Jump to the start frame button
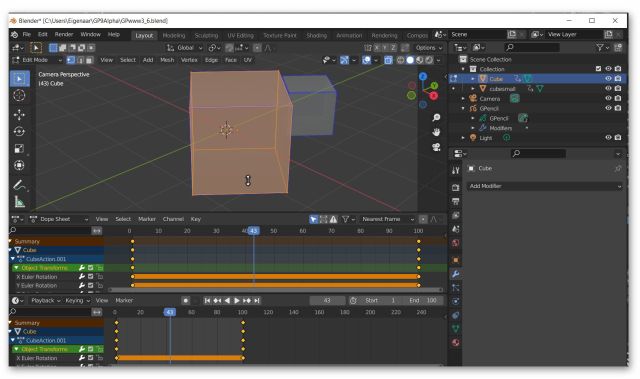The image size is (640, 379). 207,301
